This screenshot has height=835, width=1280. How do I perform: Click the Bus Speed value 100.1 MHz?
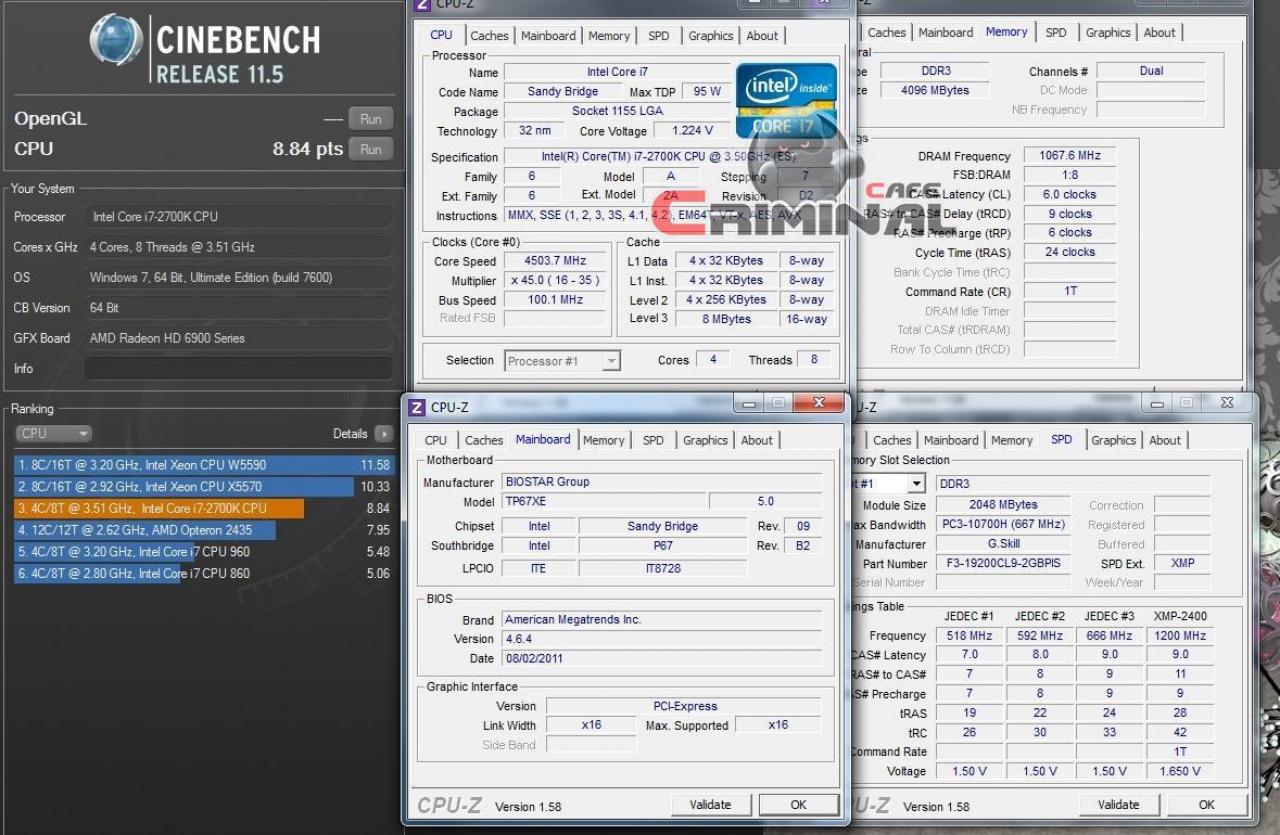555,300
